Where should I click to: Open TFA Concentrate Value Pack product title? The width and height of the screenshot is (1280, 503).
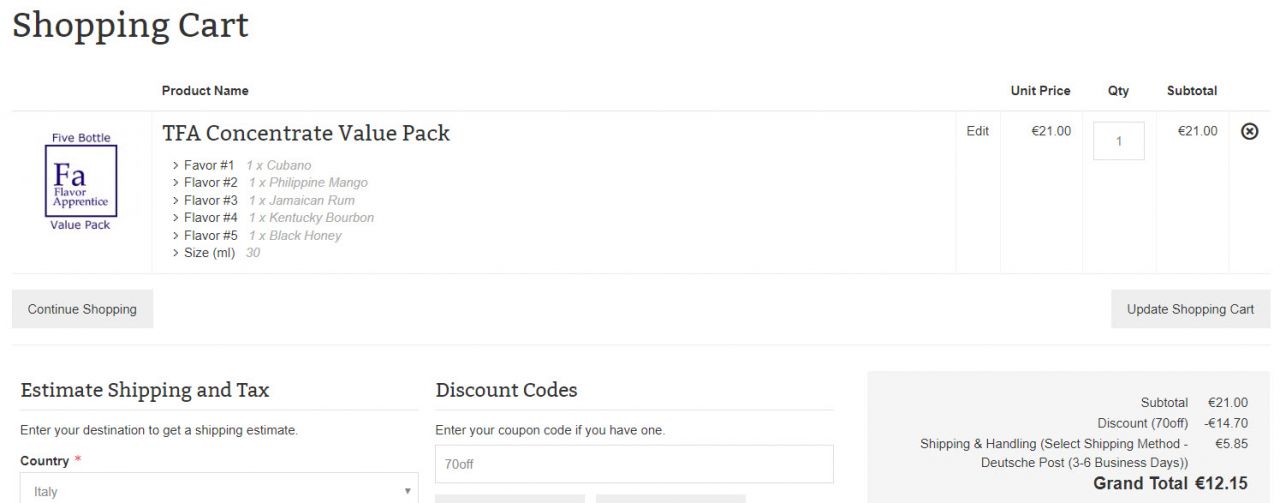[306, 133]
